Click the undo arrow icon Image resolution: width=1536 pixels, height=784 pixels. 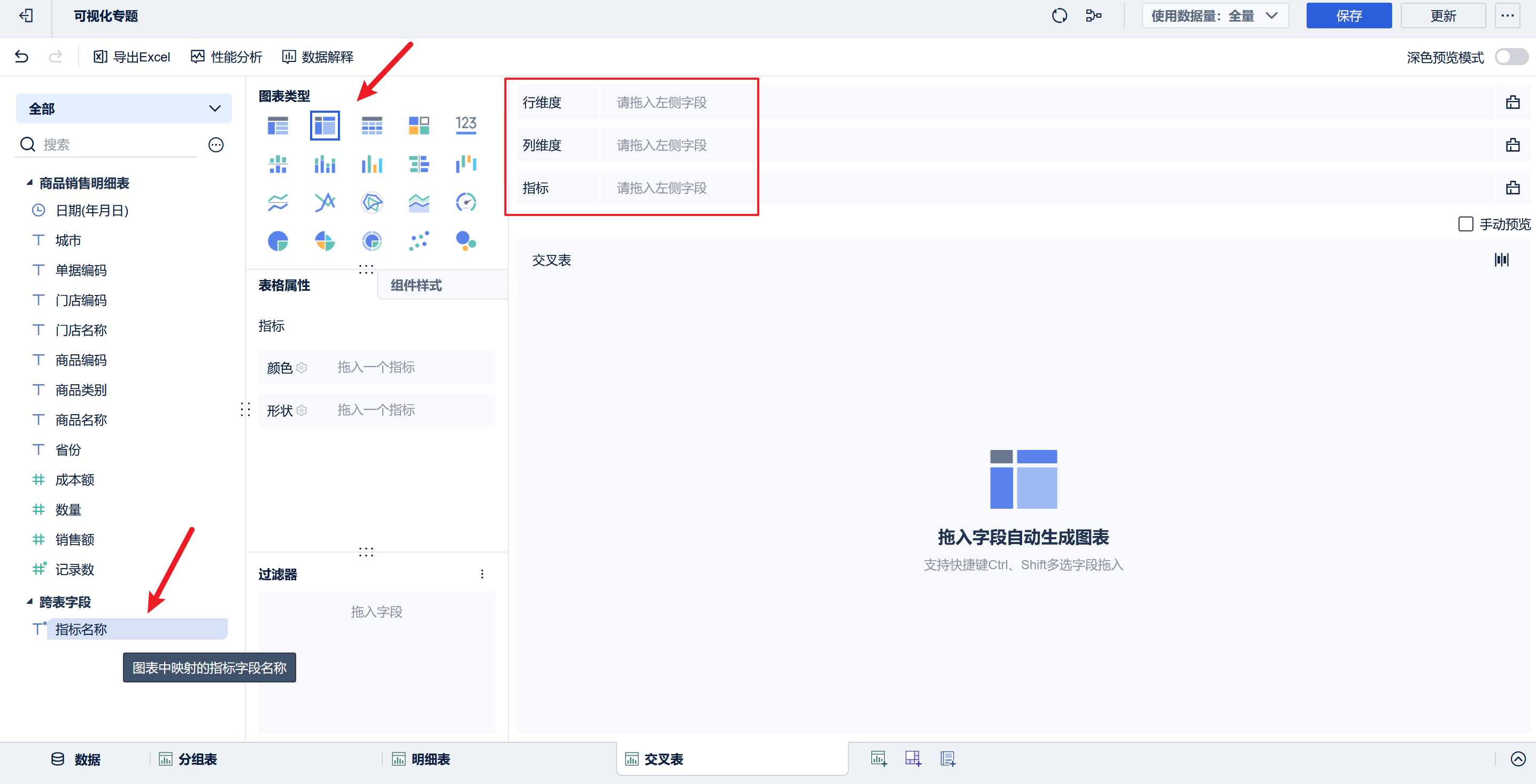pyautogui.click(x=22, y=57)
